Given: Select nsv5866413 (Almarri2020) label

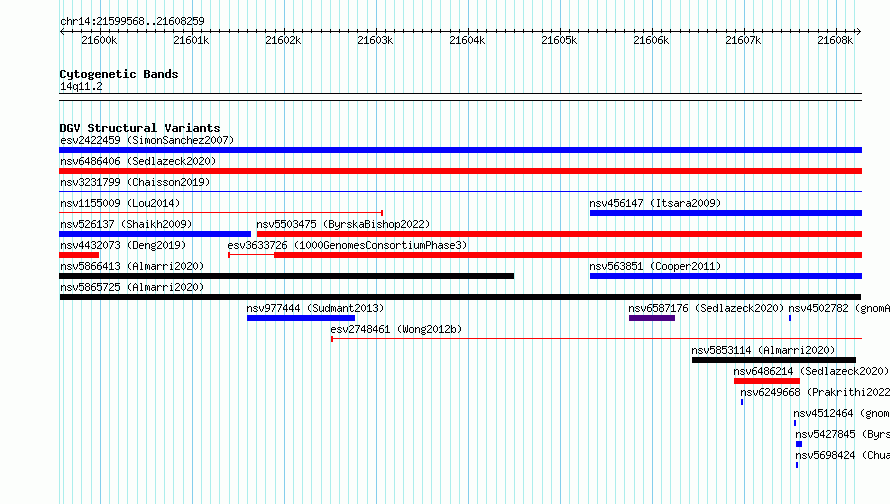Looking at the screenshot, I should point(132,266).
